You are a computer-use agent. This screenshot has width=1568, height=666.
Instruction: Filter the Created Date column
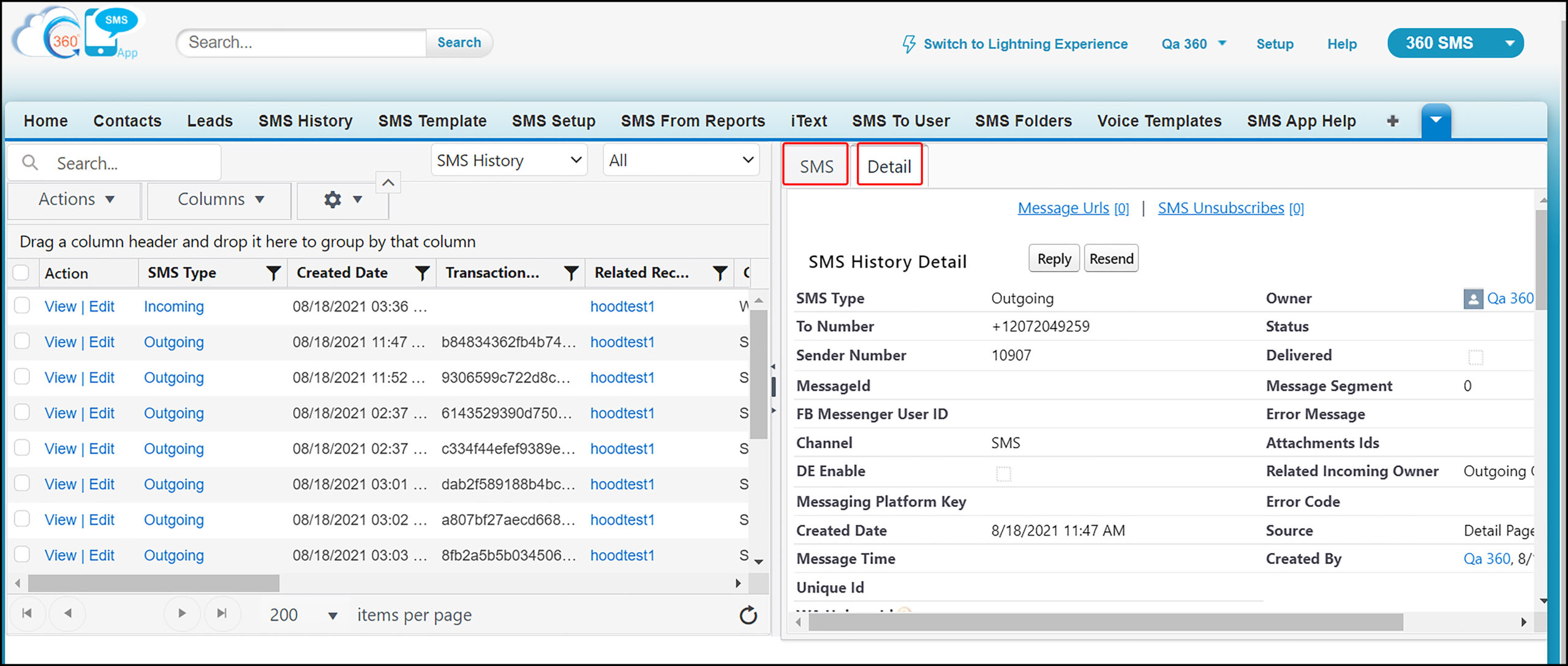pos(422,273)
